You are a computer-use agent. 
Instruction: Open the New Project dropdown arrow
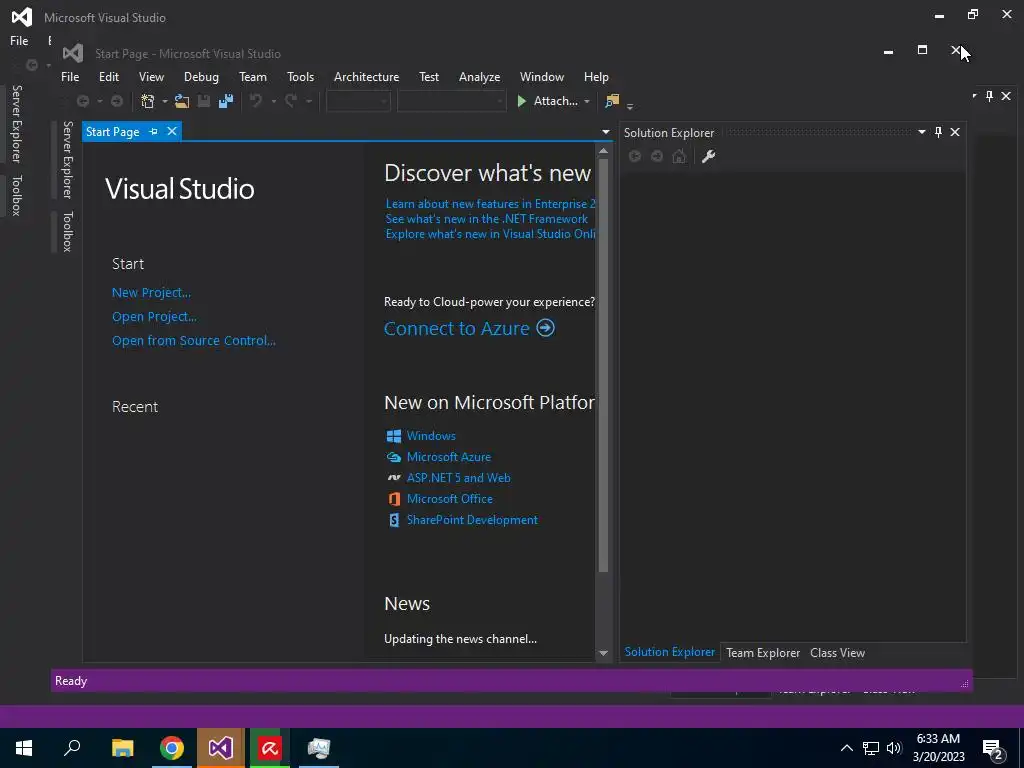coord(165,102)
